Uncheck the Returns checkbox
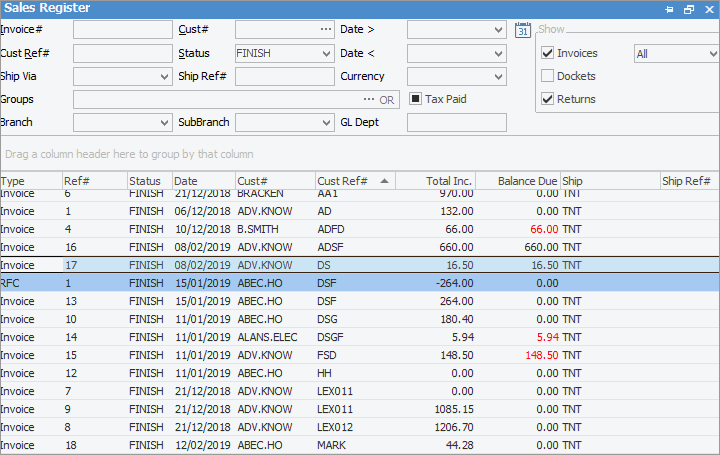 click(x=547, y=99)
